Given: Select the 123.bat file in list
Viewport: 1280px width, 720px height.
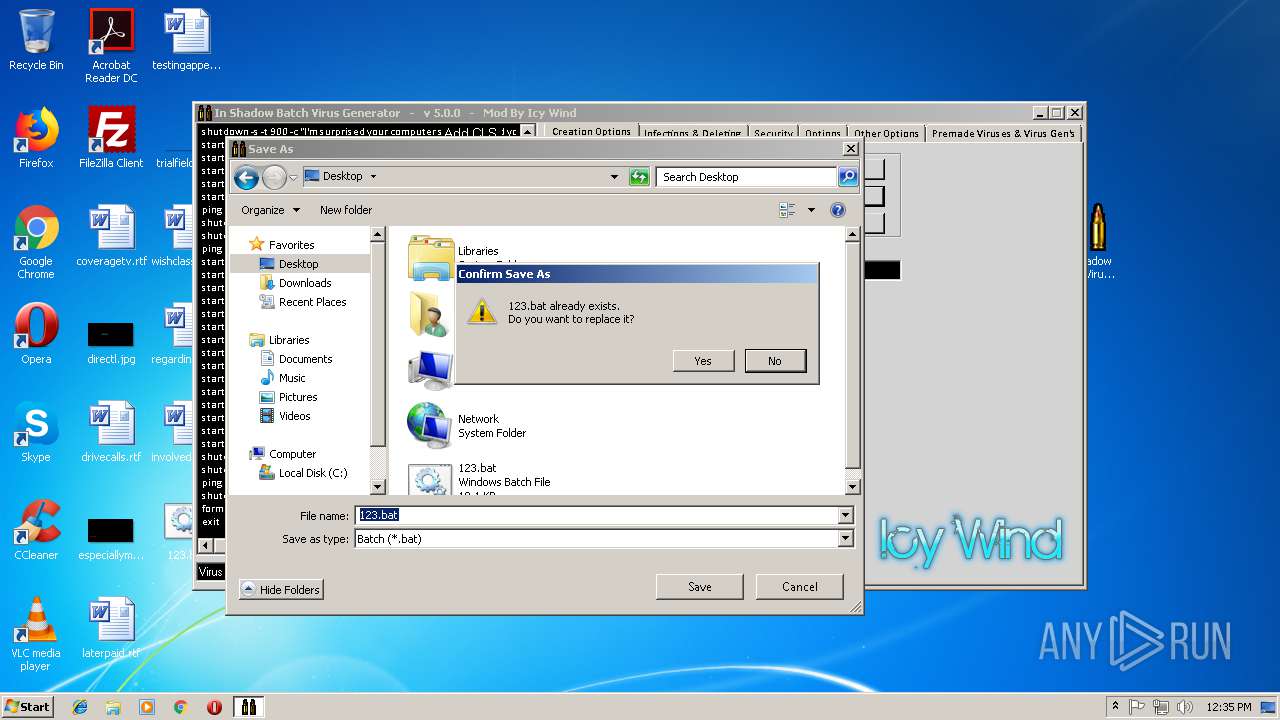Looking at the screenshot, I should [x=480, y=480].
